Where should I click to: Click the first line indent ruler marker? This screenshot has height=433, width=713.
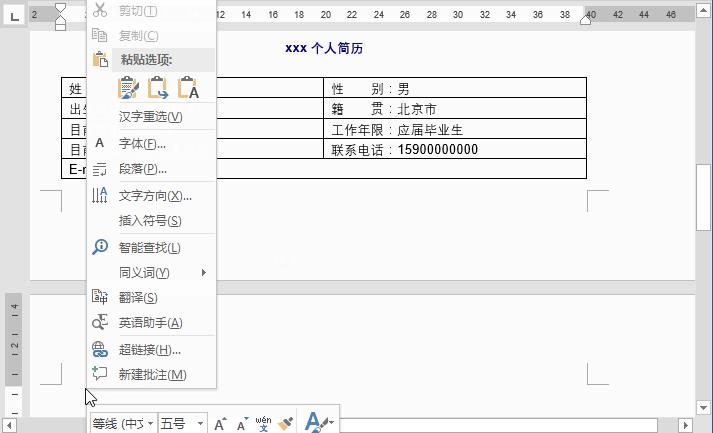[x=60, y=8]
